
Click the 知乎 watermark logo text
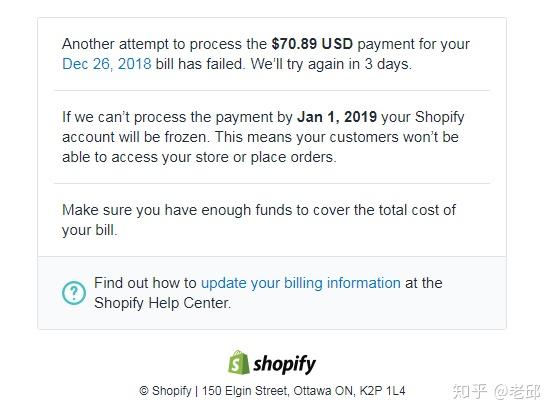(470, 391)
